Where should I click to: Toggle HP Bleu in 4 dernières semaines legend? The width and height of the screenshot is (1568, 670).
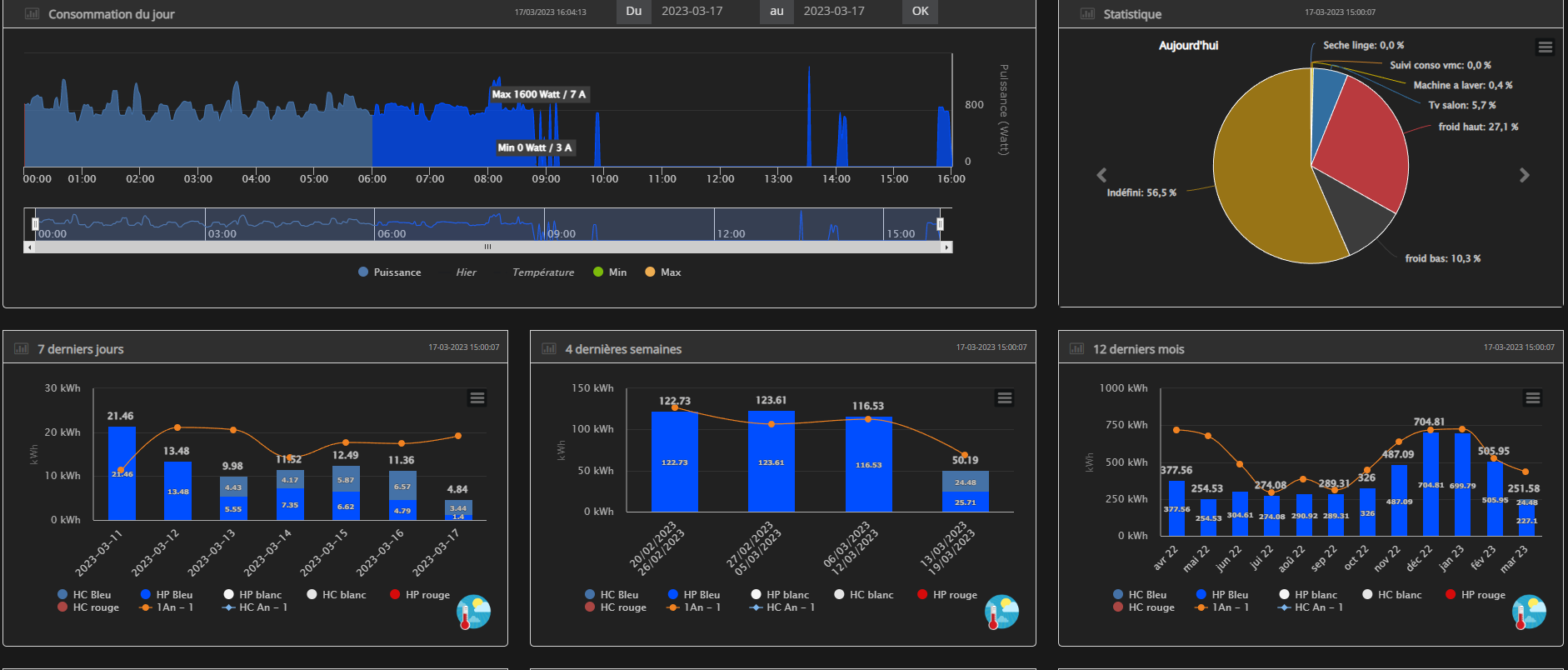(694, 595)
